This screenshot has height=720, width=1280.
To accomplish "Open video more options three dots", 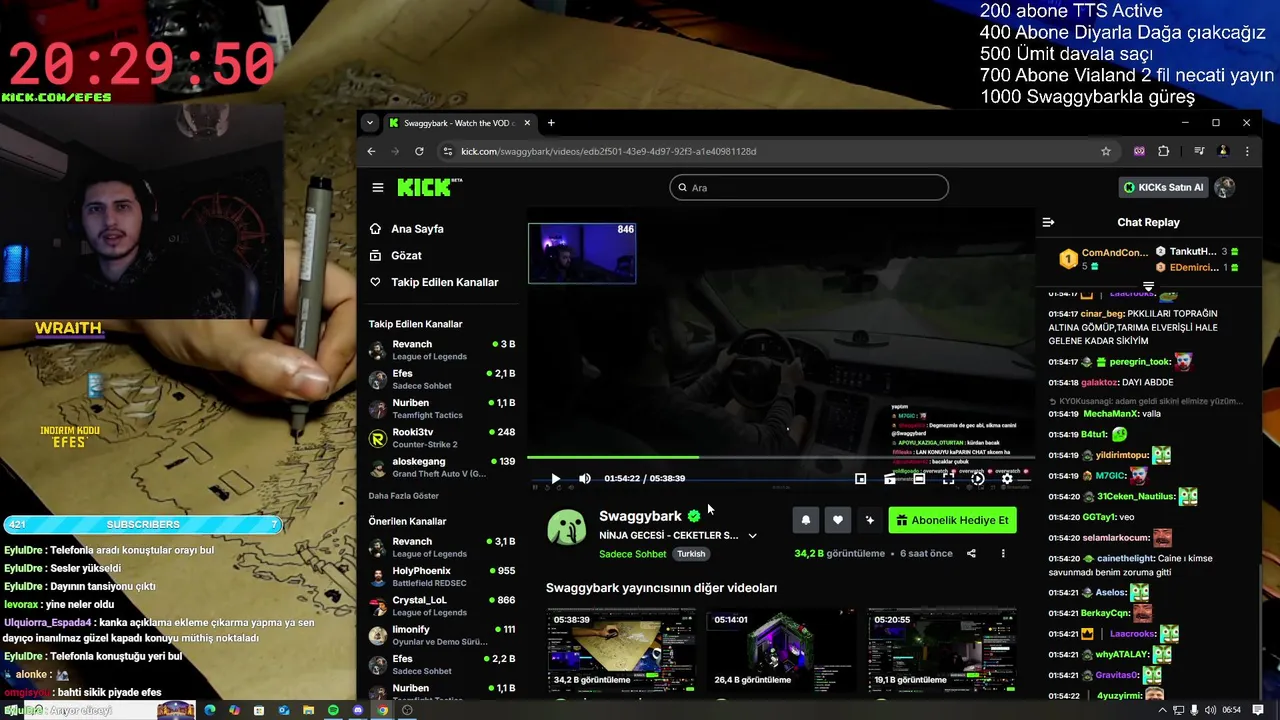I will coord(1003,553).
